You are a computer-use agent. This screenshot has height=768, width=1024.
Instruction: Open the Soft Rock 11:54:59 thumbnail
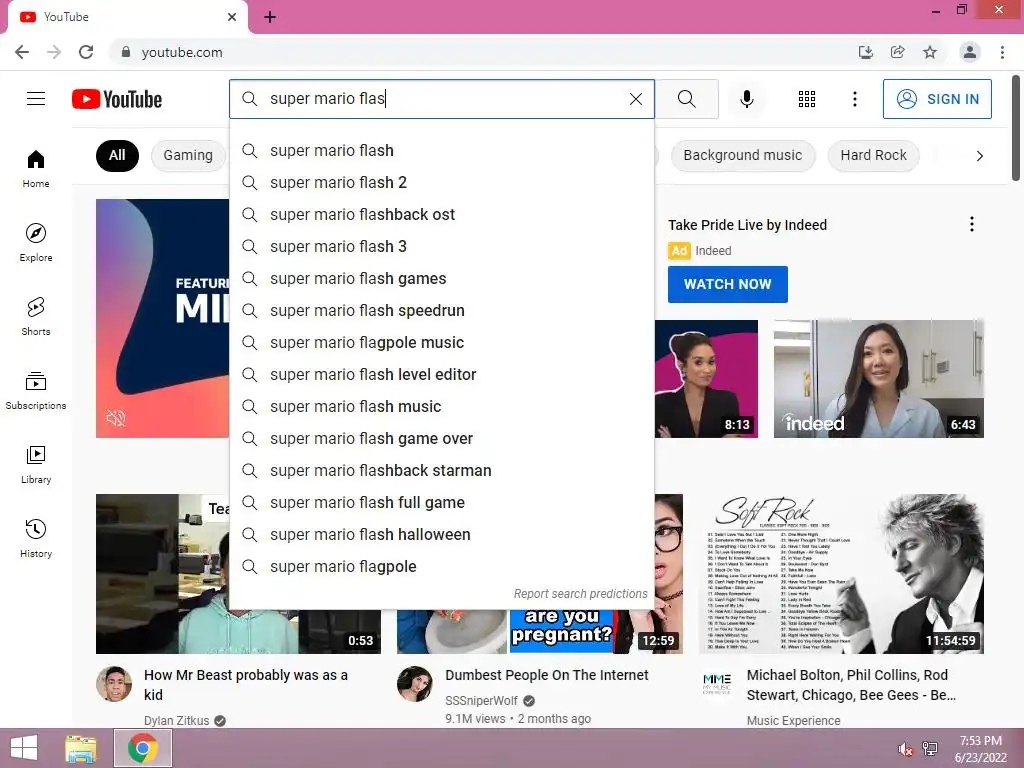click(x=841, y=574)
